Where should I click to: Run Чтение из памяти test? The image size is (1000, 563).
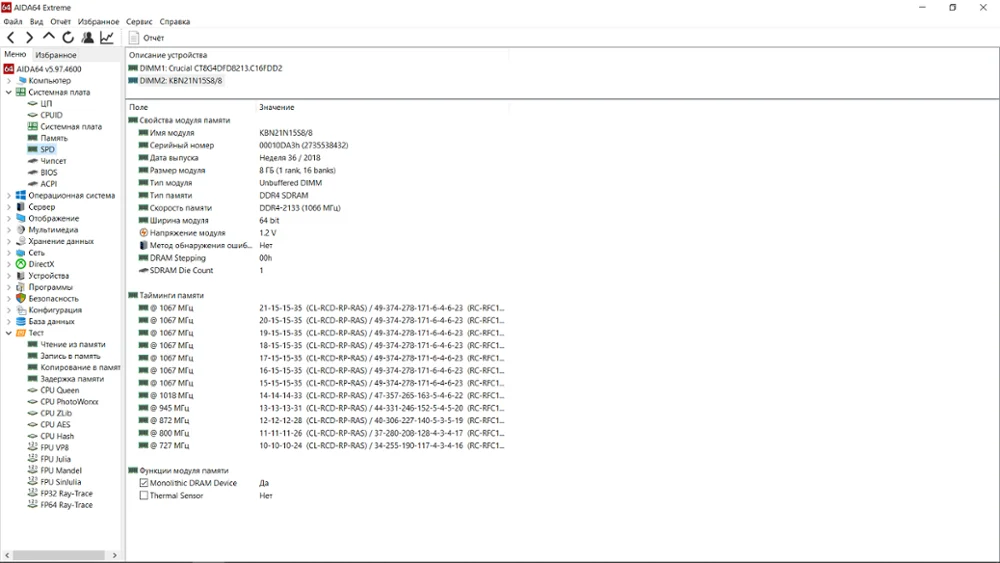73,345
